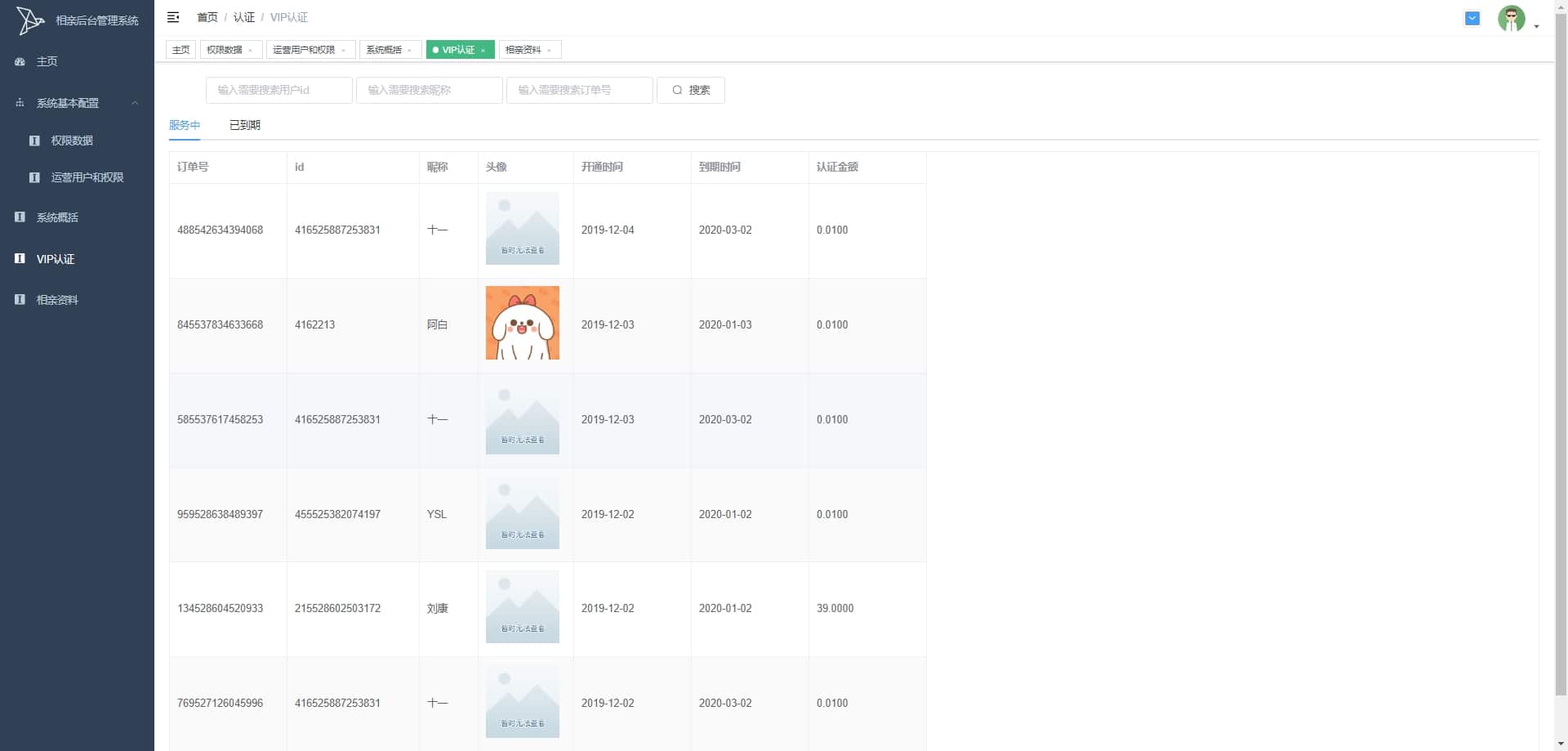
Task: Click the 2020-01-03 expiry date
Action: pos(725,324)
